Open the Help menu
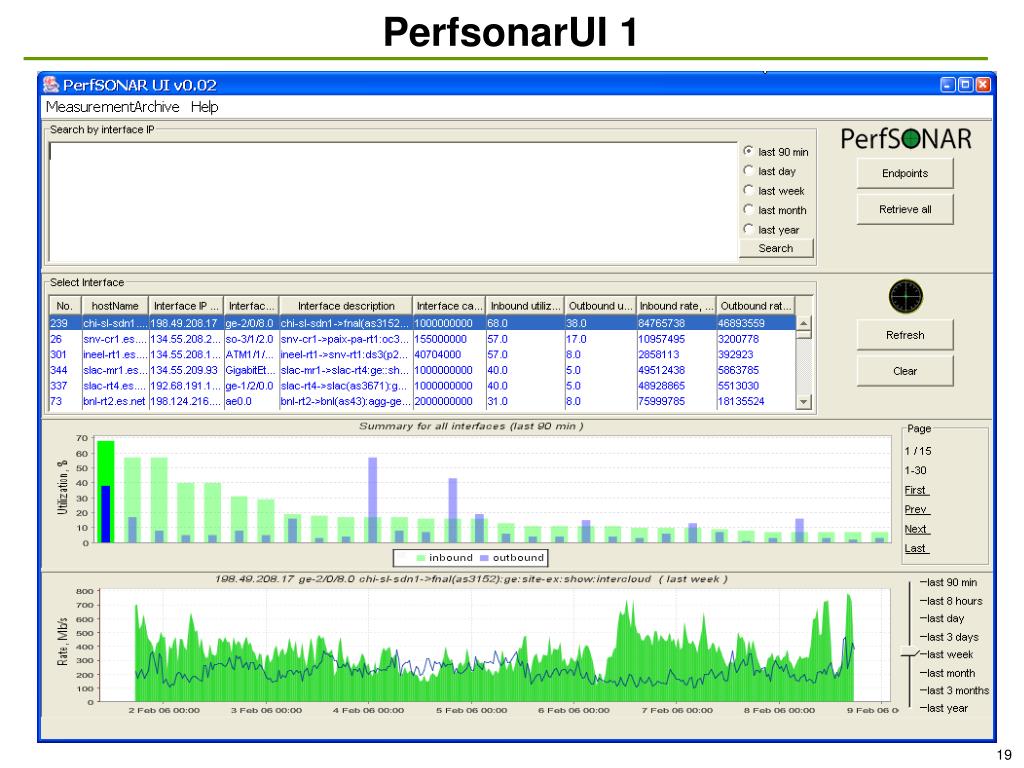 pos(204,106)
